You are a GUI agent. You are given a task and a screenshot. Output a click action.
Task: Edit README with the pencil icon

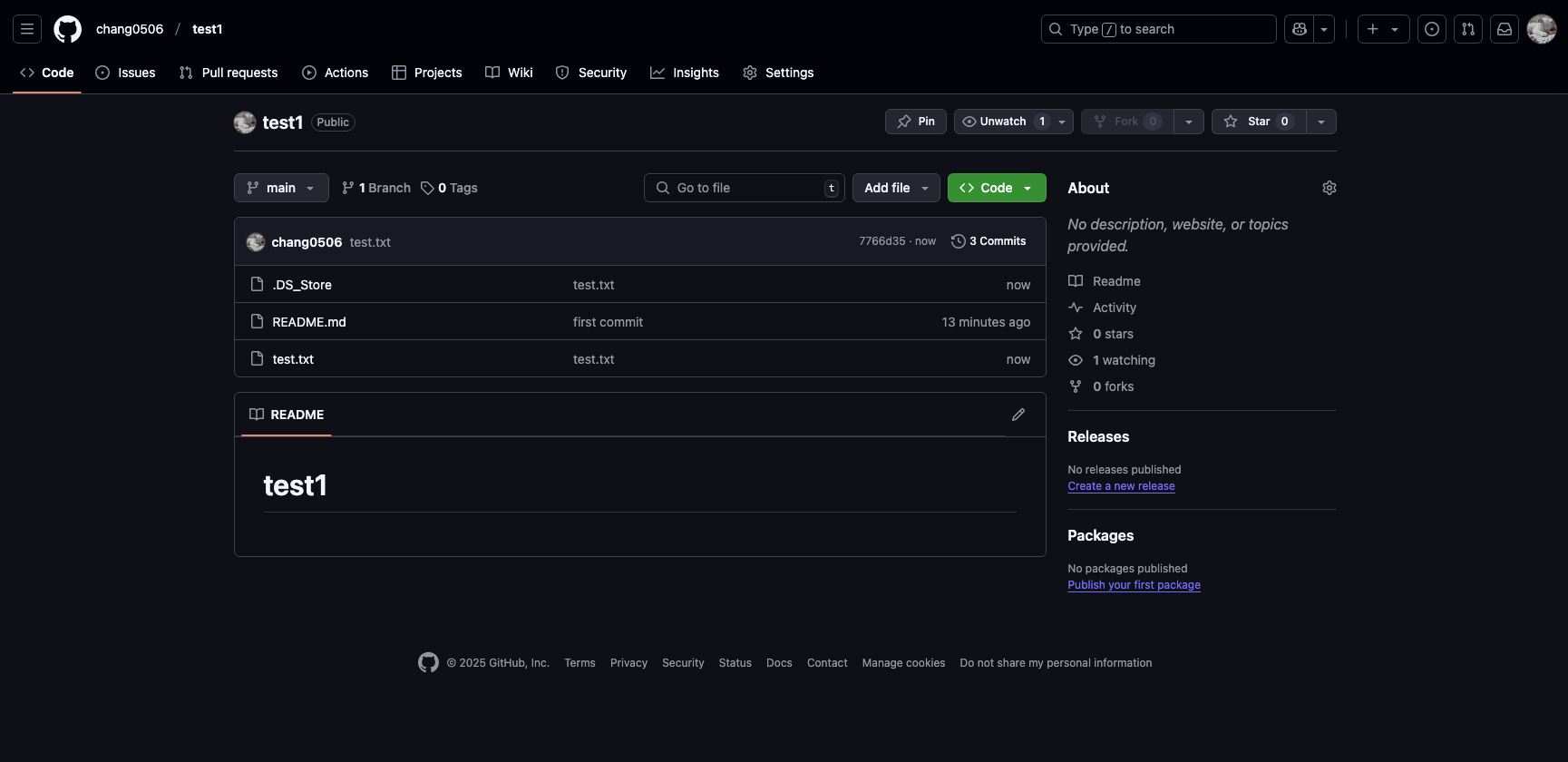click(x=1018, y=415)
